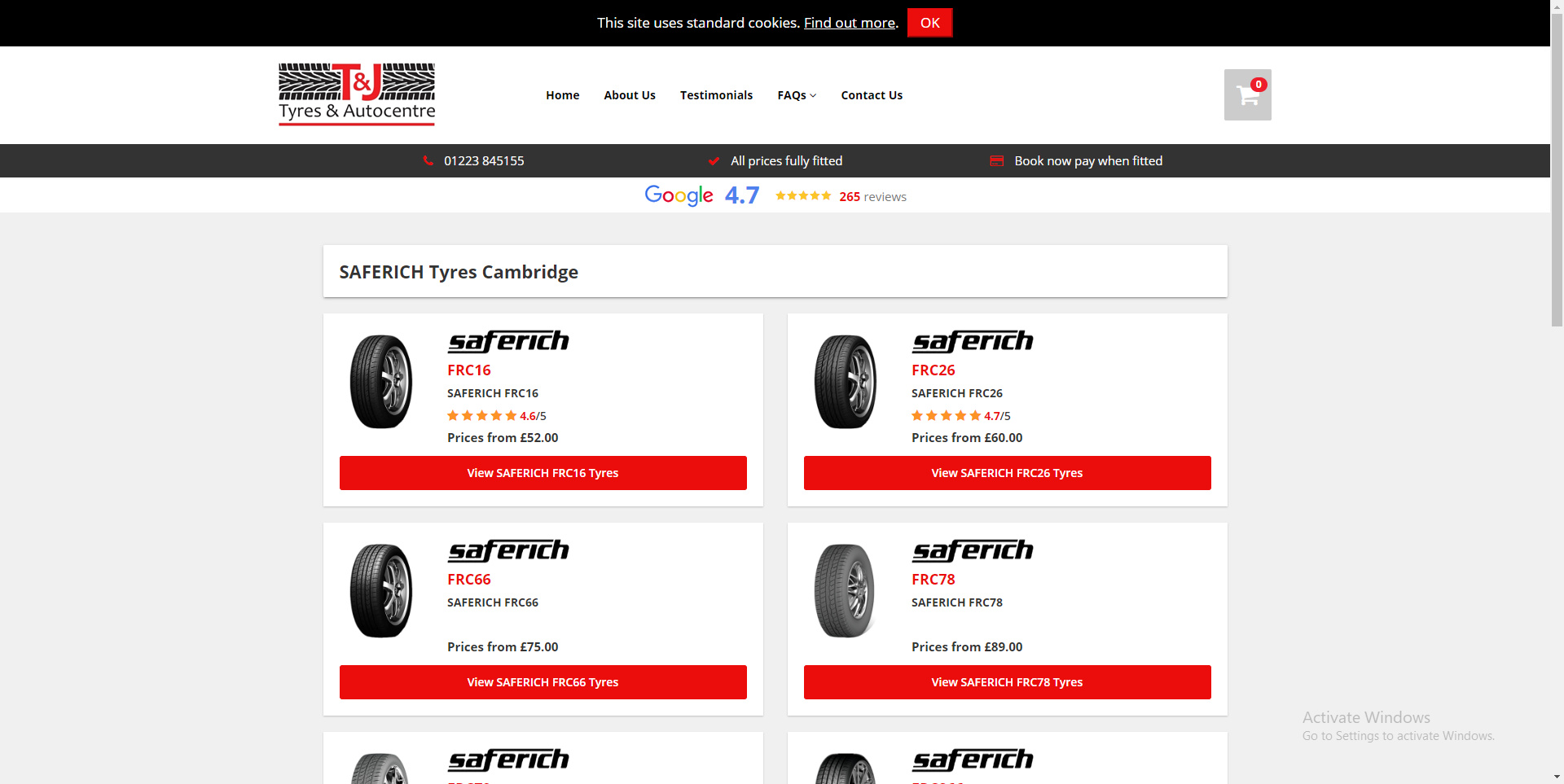Click the All prices fully fitted text
Viewport: 1564px width, 784px height.
point(787,161)
